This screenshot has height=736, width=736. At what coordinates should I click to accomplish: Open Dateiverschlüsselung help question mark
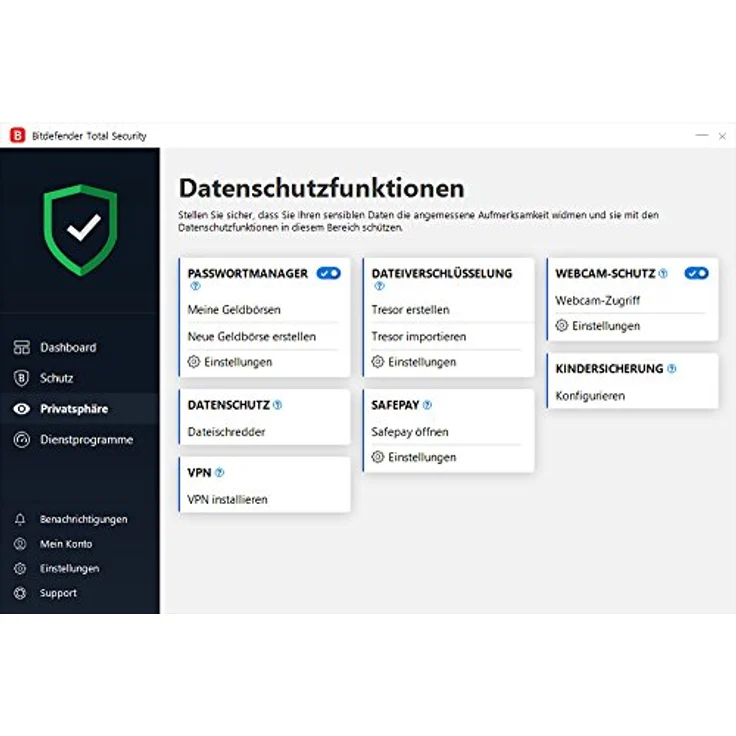(x=379, y=286)
